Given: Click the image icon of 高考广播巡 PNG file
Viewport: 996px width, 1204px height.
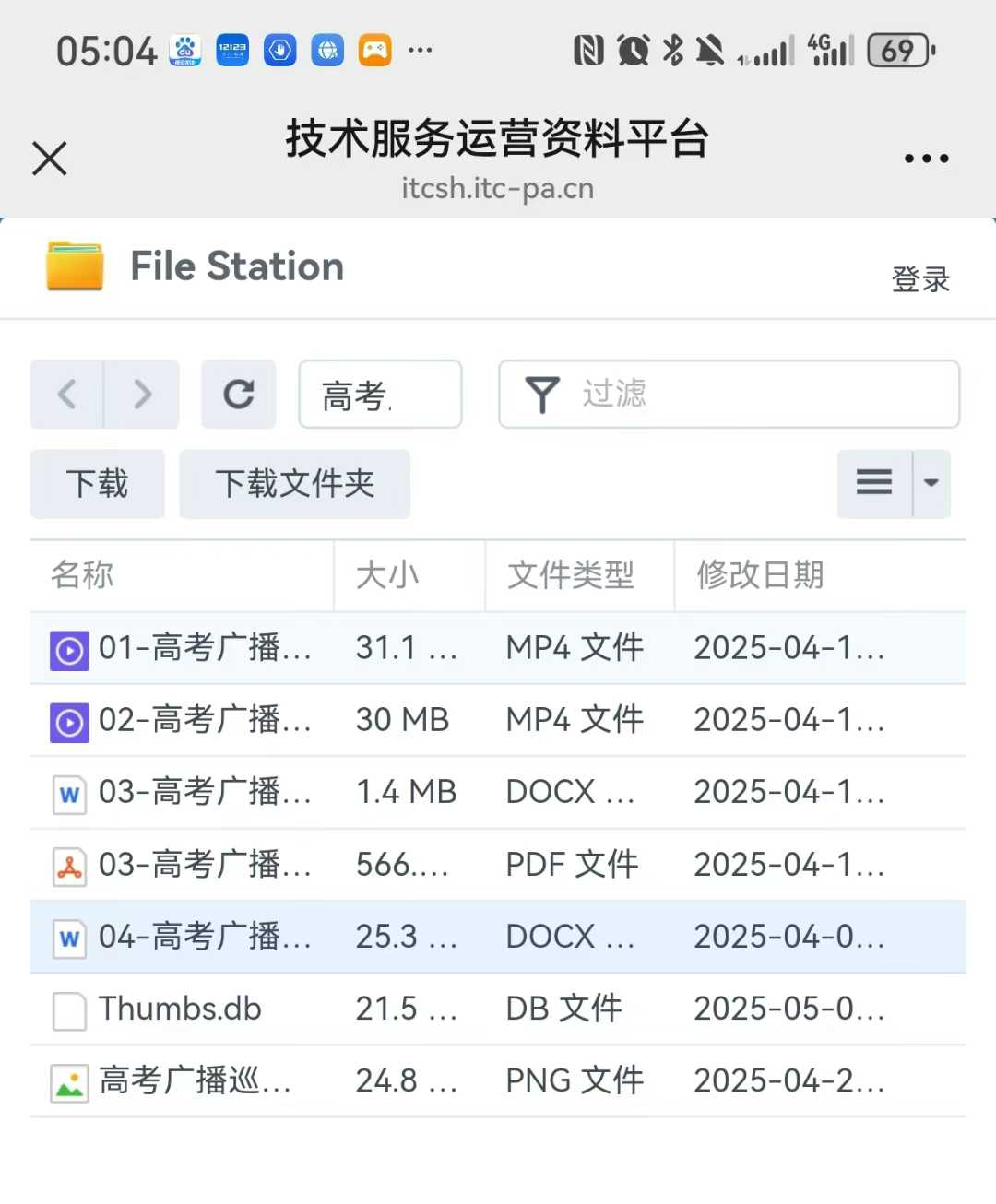Looking at the screenshot, I should pyautogui.click(x=69, y=1082).
